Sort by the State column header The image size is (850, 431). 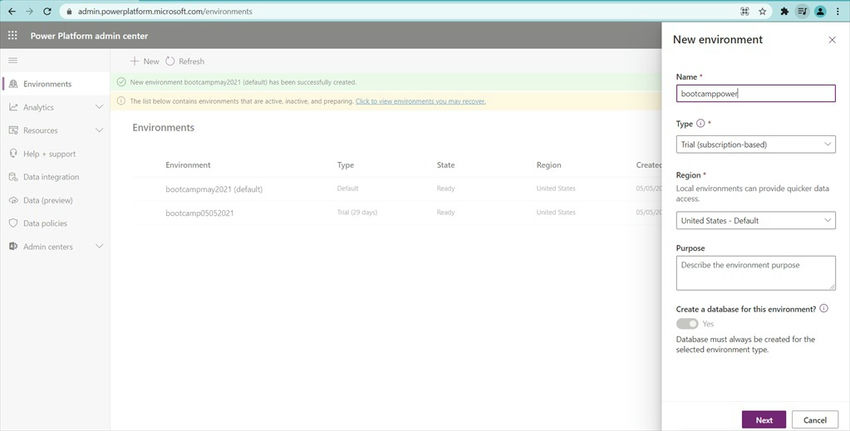[446, 165]
